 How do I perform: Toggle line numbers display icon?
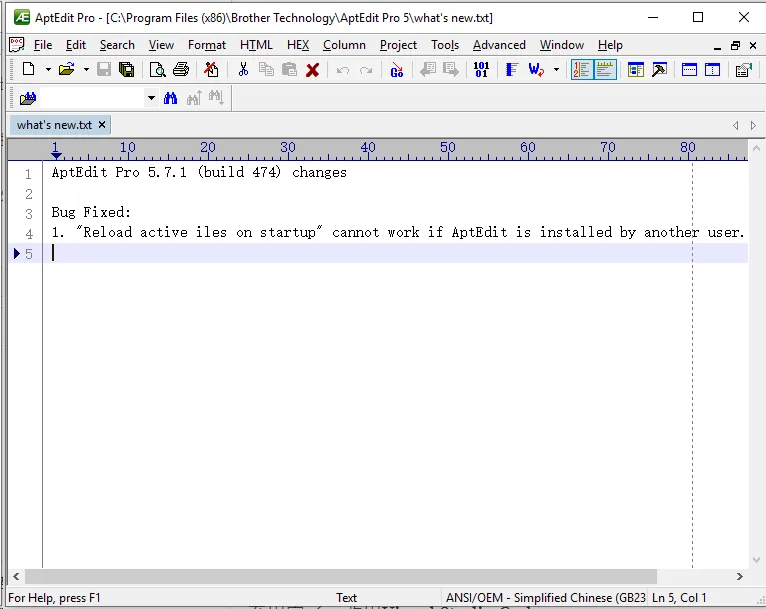[x=582, y=69]
